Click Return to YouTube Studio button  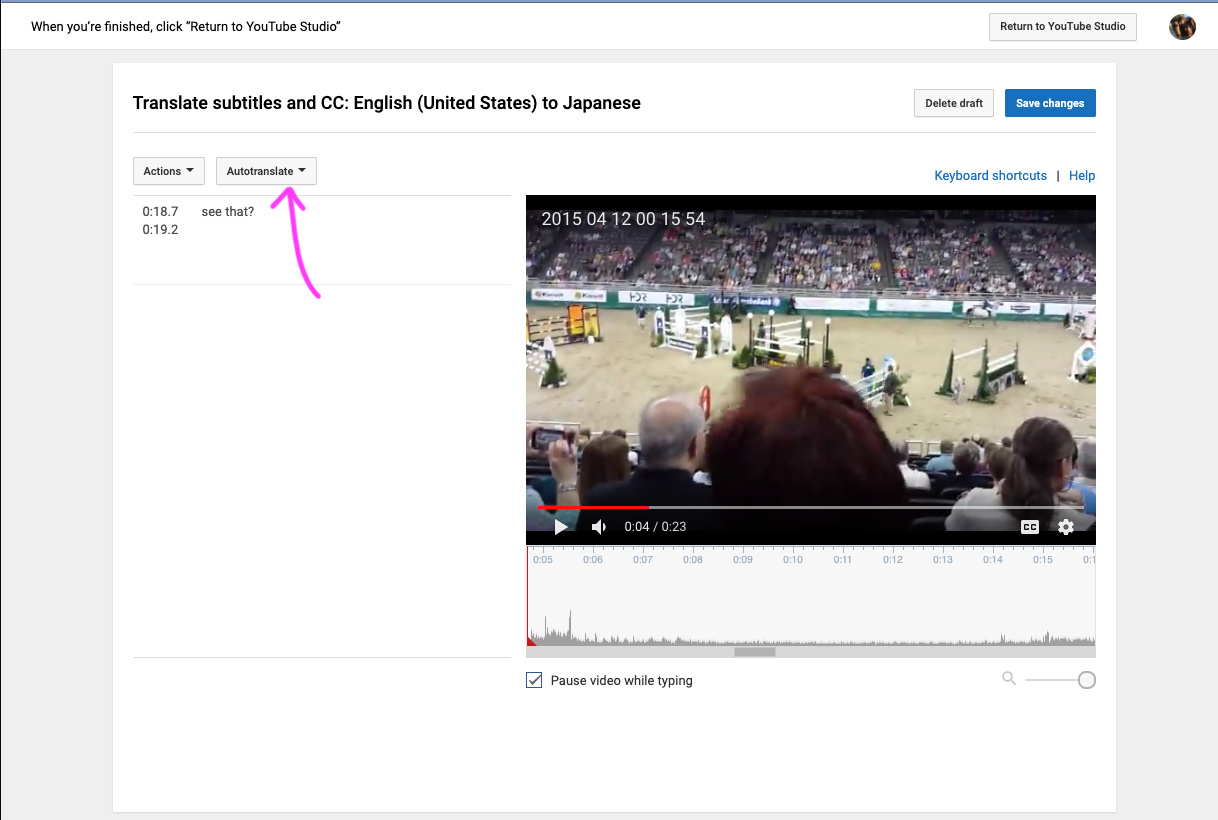click(x=1062, y=27)
